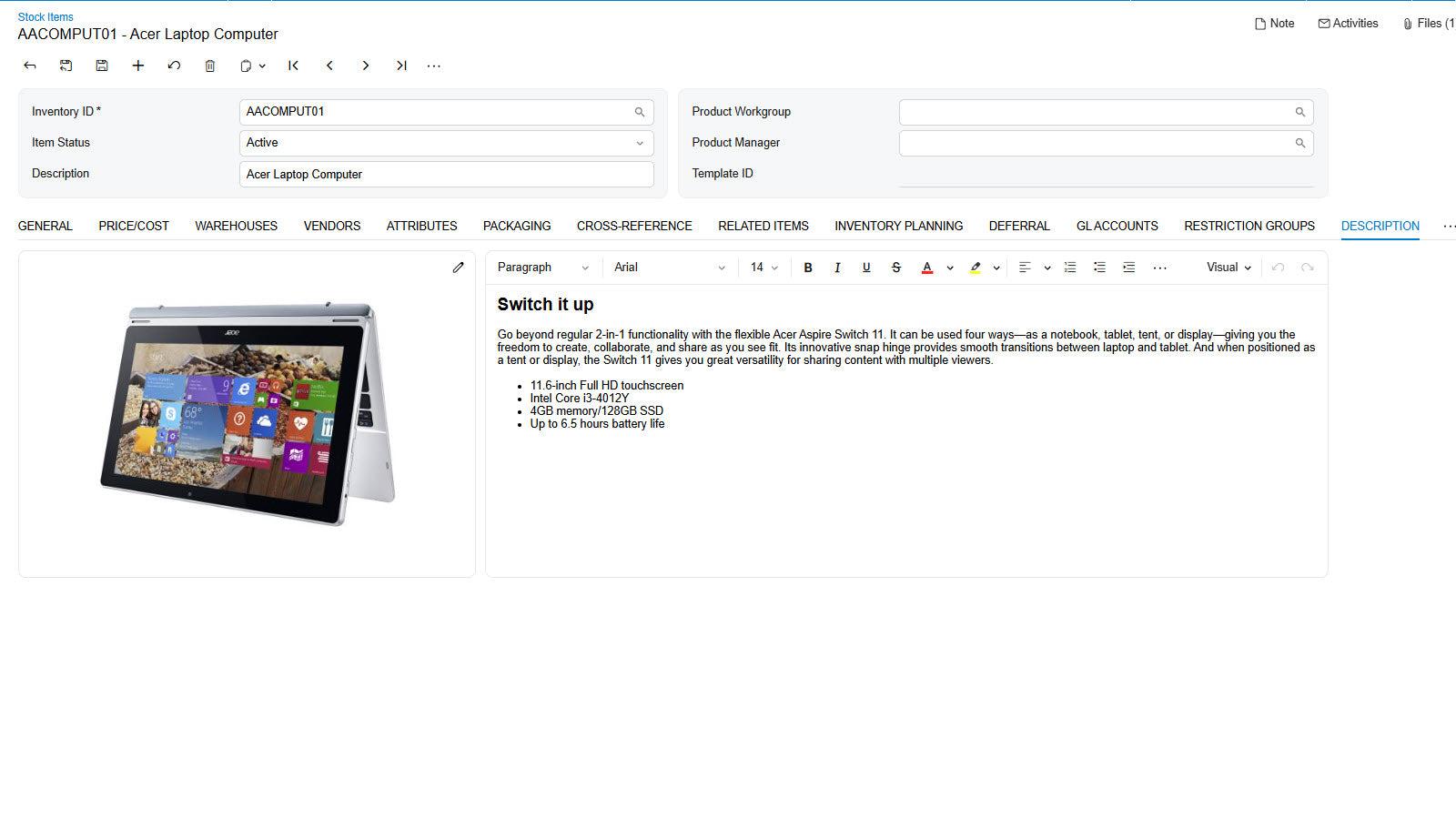Click the Cancel/undo icon in the record toolbar

pos(174,66)
